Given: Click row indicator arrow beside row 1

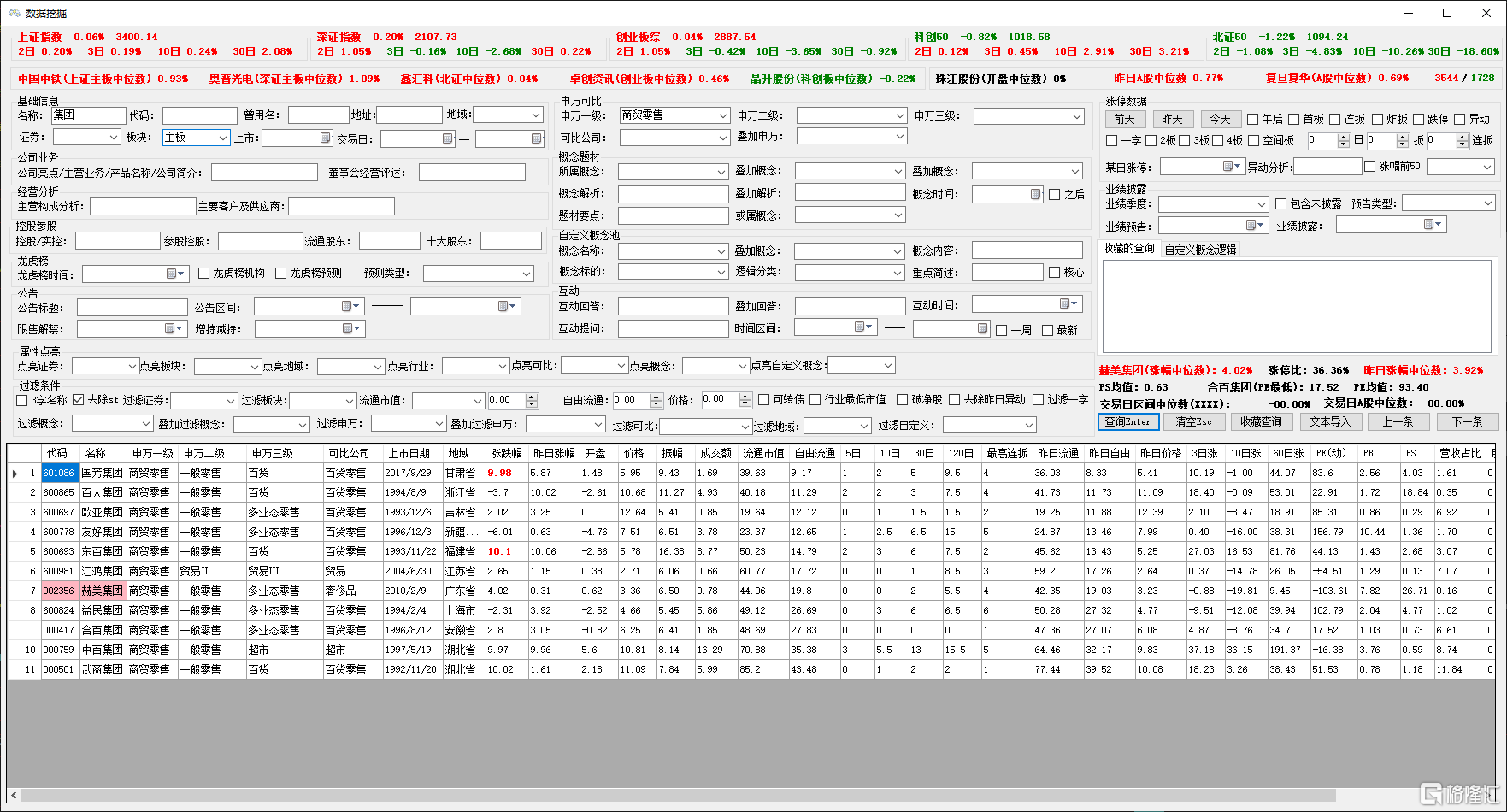Looking at the screenshot, I should pyautogui.click(x=15, y=473).
